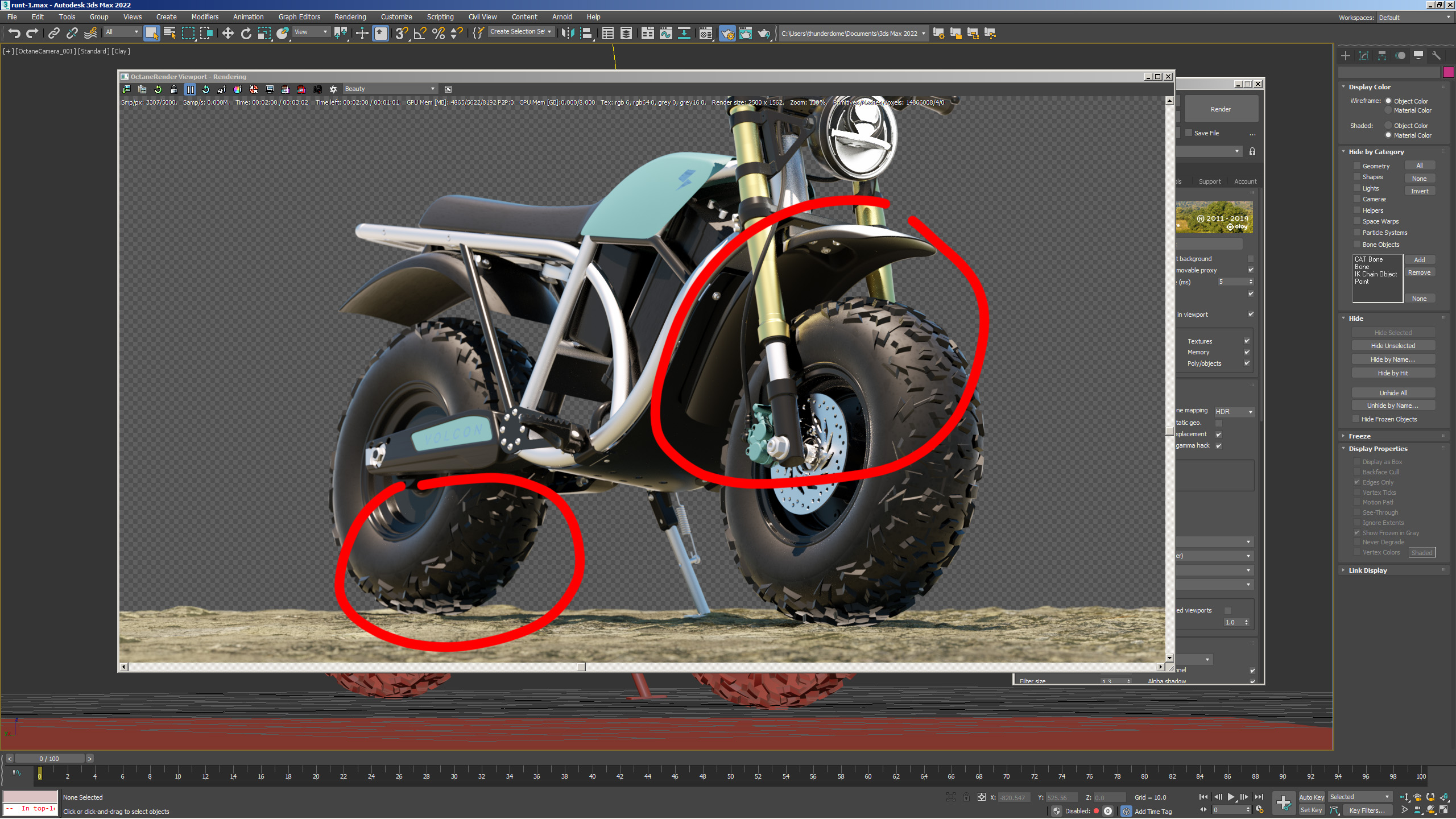Image resolution: width=1456 pixels, height=819 pixels.
Task: Expand the Freeze rollout
Action: tap(1359, 436)
